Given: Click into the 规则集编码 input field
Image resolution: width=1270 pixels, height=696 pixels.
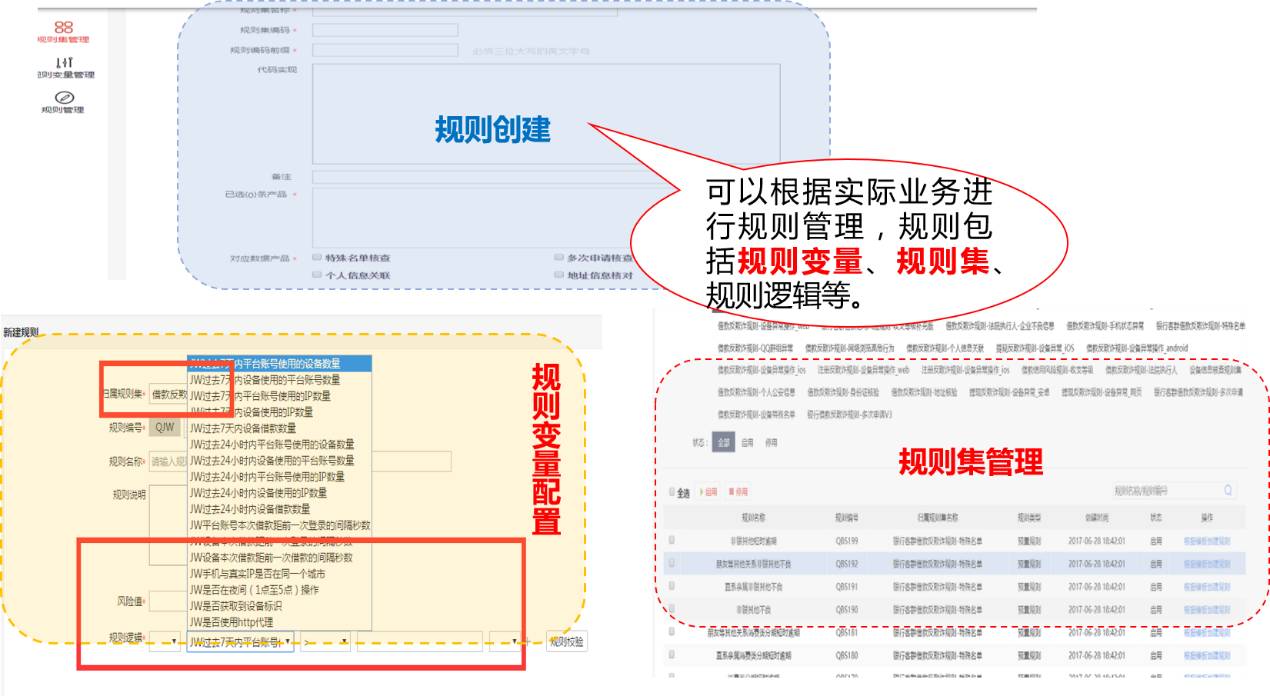Looking at the screenshot, I should [x=385, y=30].
